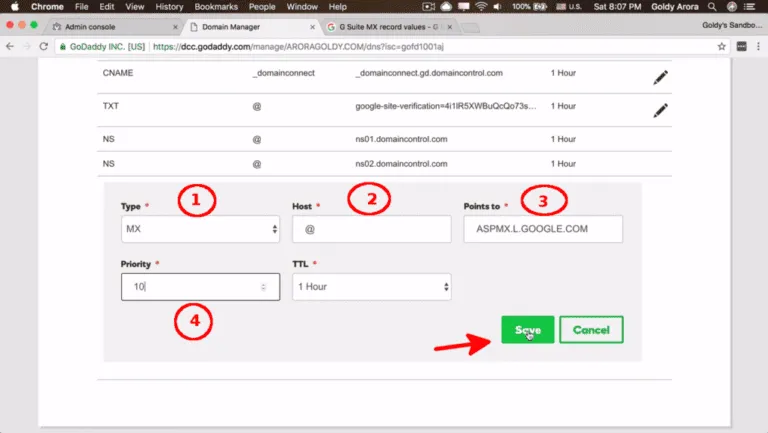The width and height of the screenshot is (768, 433).
Task: Bookmark page with the star icon
Action: [x=721, y=47]
